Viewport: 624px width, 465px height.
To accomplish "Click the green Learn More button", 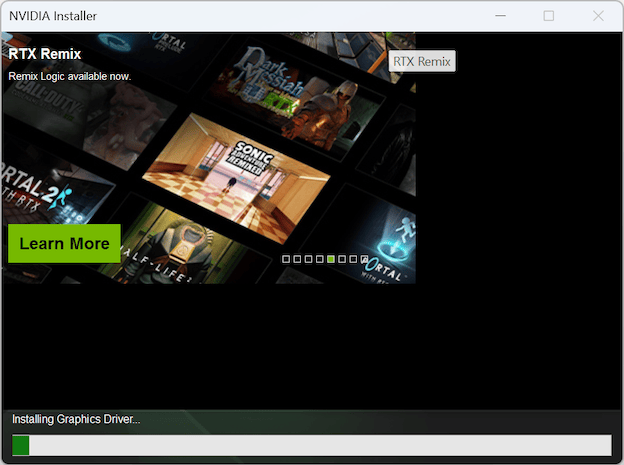I will coord(64,243).
